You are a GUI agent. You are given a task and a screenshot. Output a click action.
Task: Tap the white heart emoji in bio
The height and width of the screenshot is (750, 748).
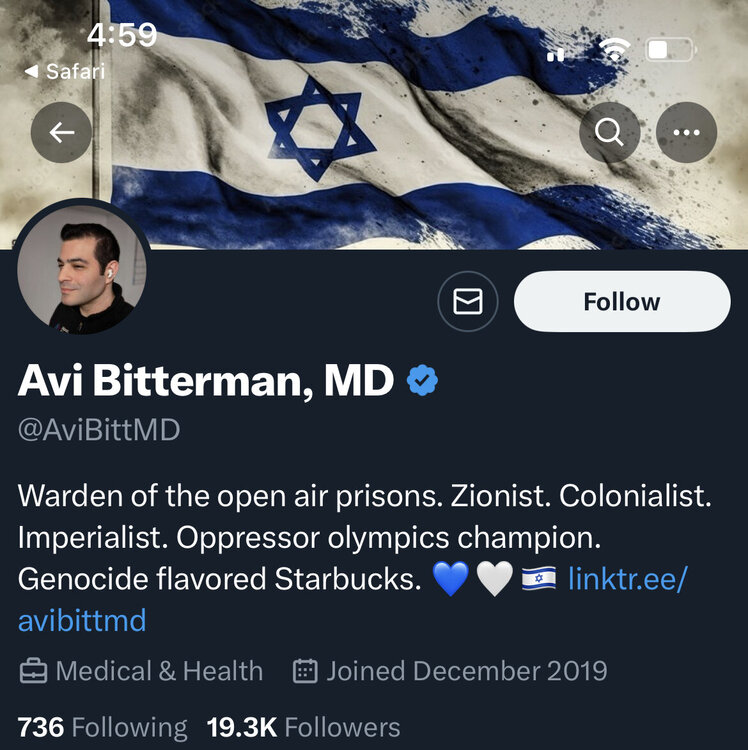494,579
